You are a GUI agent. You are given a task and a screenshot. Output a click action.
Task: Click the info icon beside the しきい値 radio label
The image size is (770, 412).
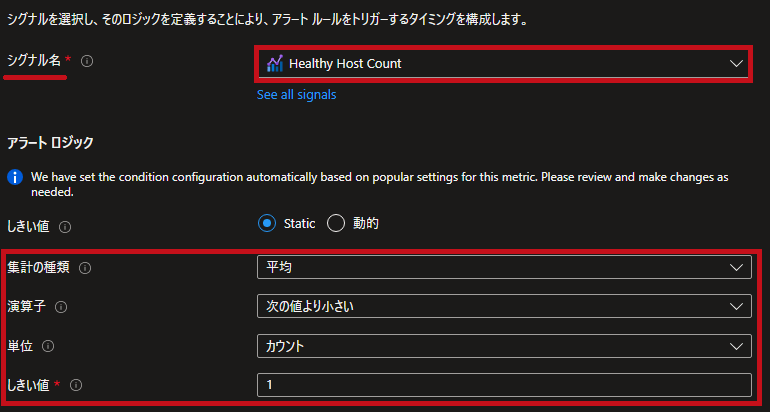tap(65, 227)
